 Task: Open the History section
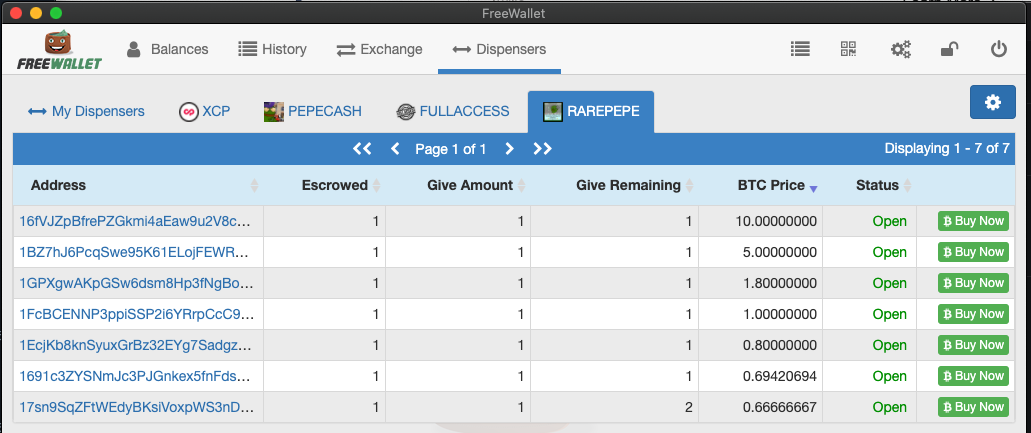click(x=272, y=49)
